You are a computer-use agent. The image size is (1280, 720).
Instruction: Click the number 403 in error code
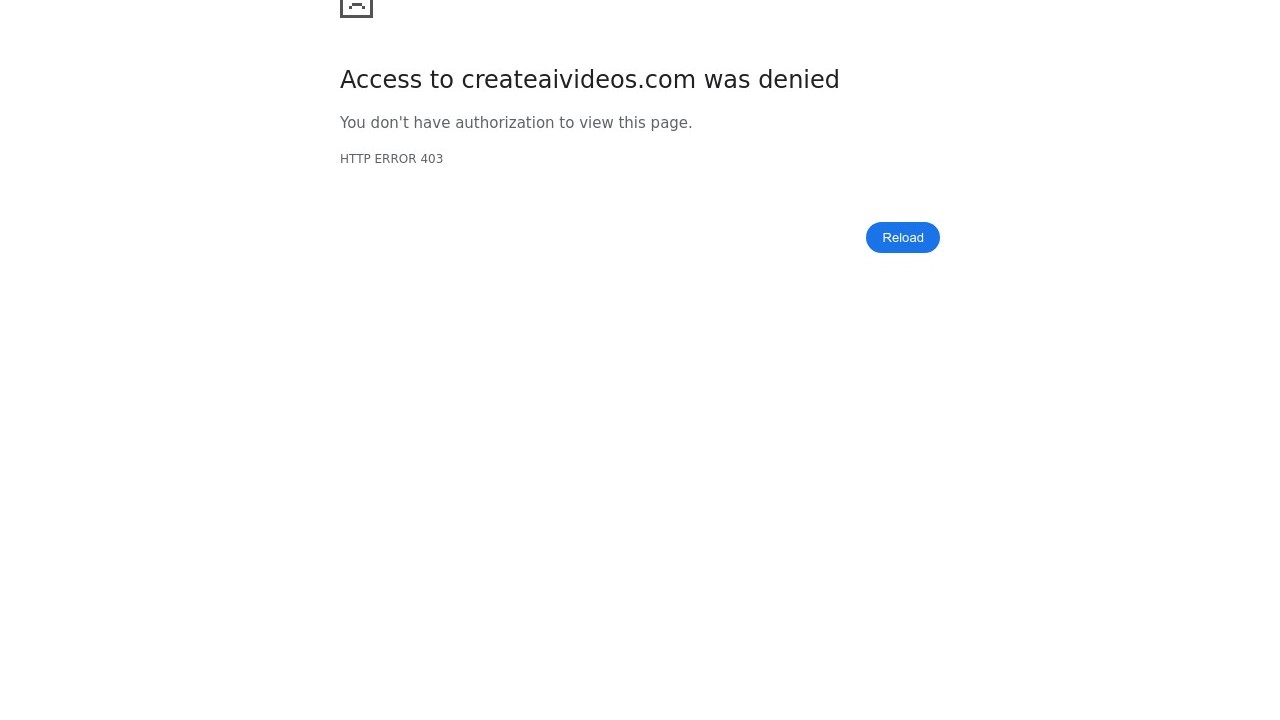pos(431,159)
